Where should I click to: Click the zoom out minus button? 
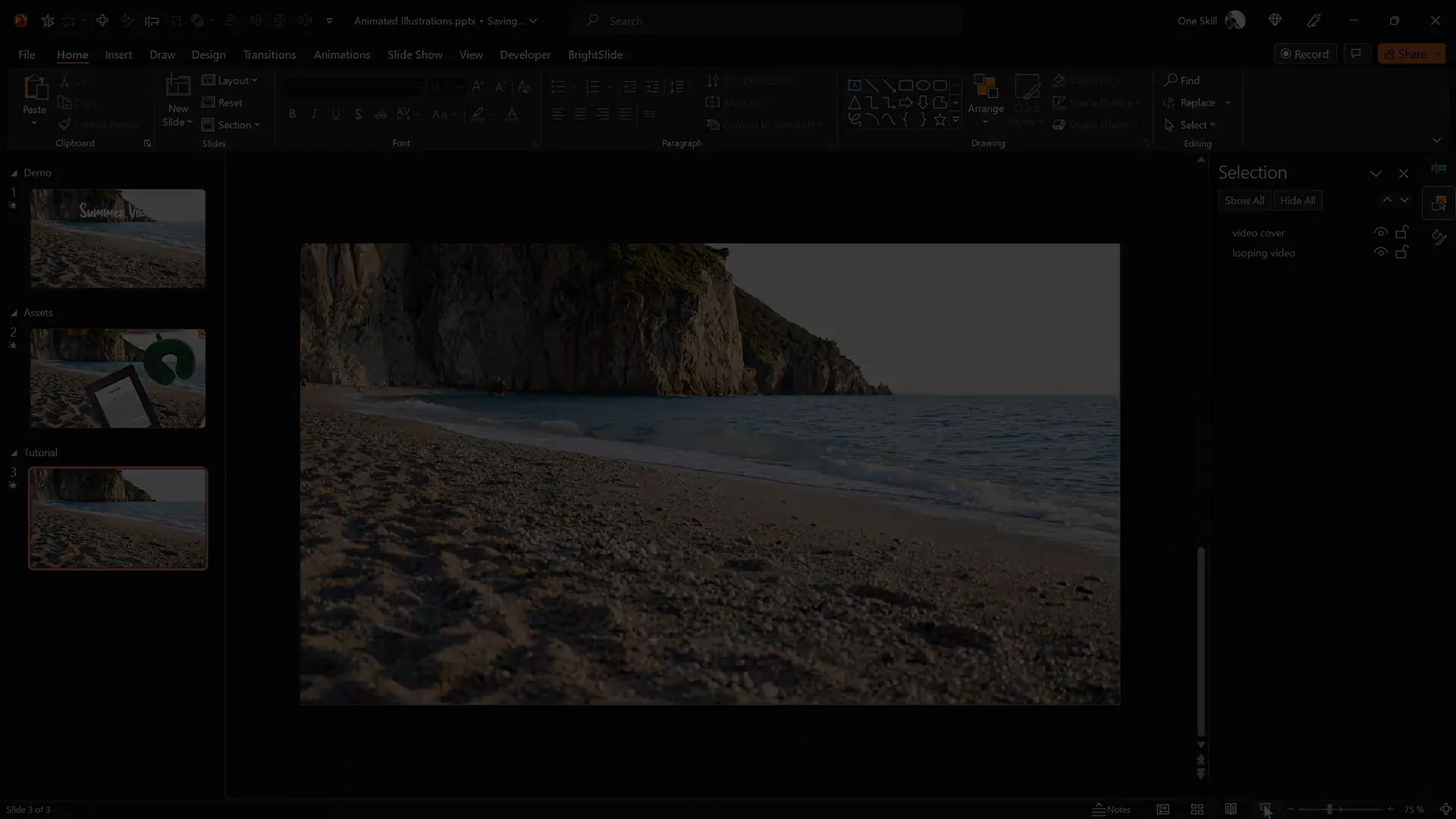[x=1290, y=809]
